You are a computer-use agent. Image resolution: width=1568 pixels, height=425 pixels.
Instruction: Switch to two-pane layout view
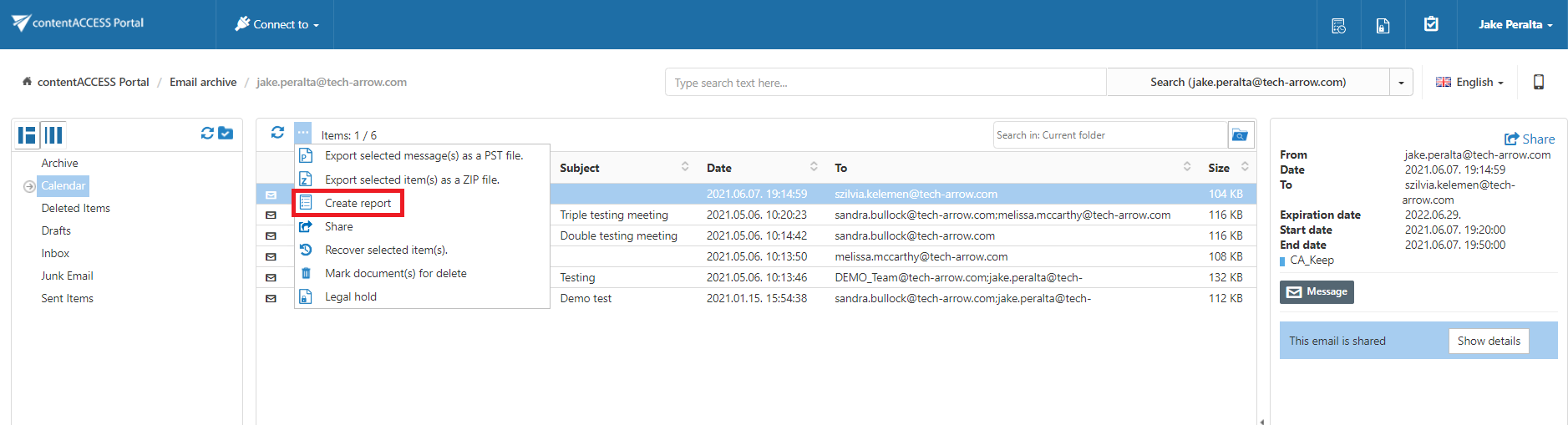point(28,134)
